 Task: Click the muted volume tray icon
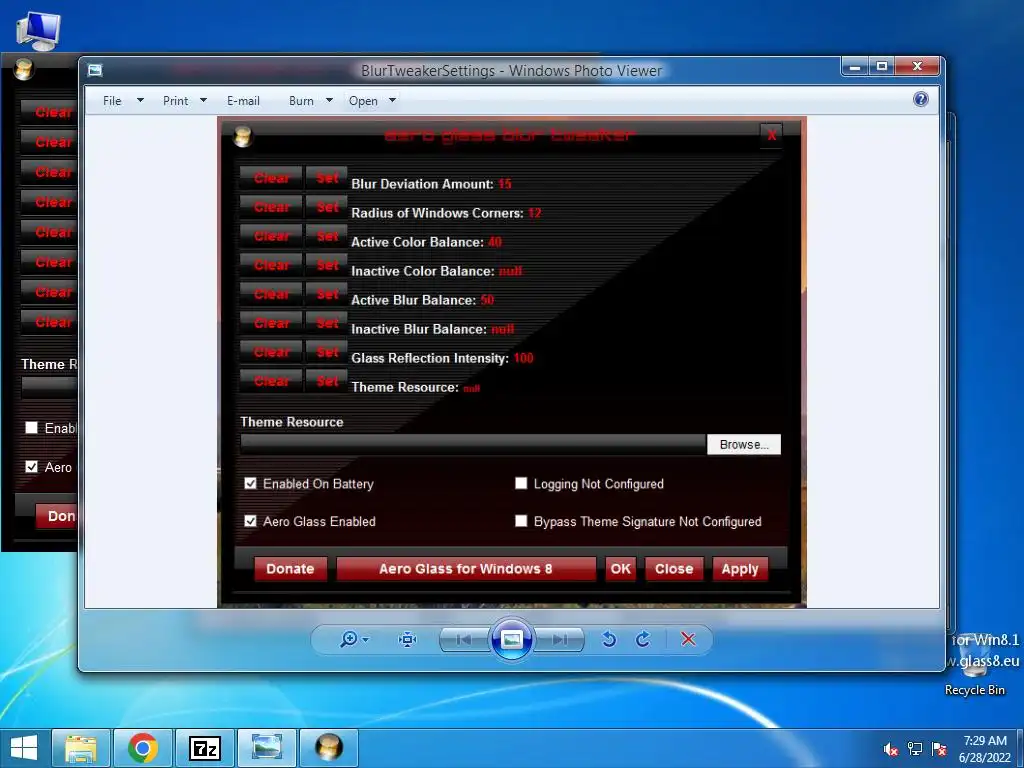890,749
